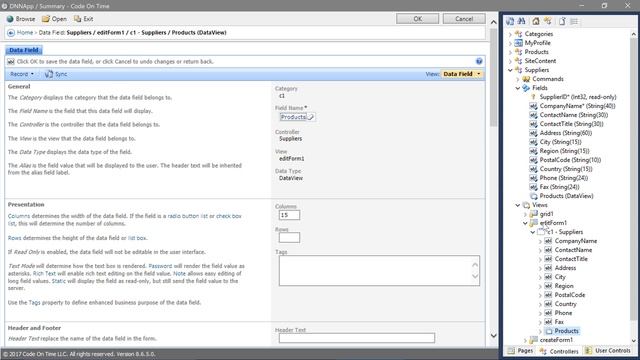640x360 pixels.
Task: Click the Browse toolbar label
Action: [x=25, y=19]
